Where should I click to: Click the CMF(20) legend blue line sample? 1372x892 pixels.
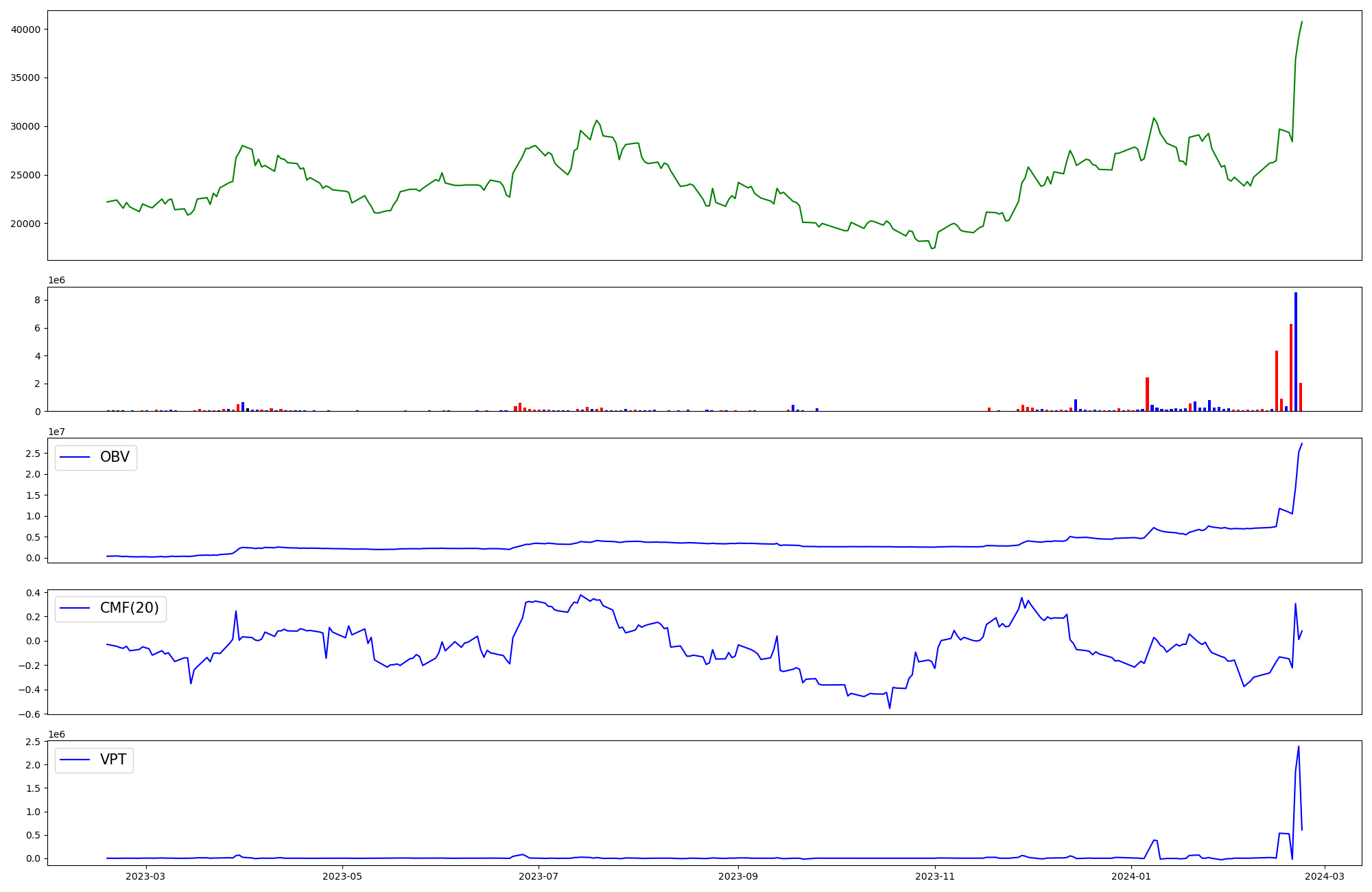tap(75, 609)
